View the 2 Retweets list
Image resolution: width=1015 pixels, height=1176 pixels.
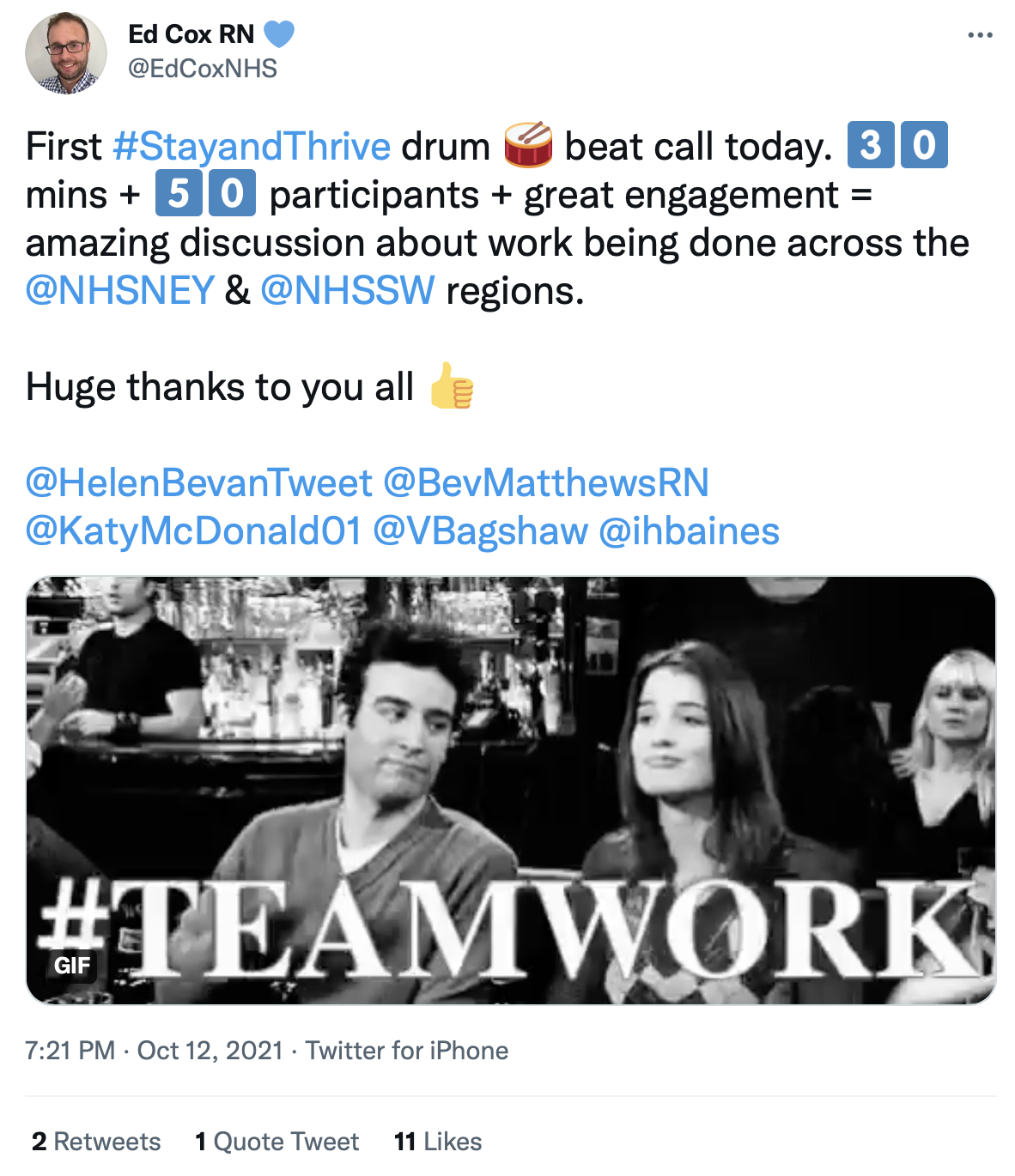coord(96,1142)
